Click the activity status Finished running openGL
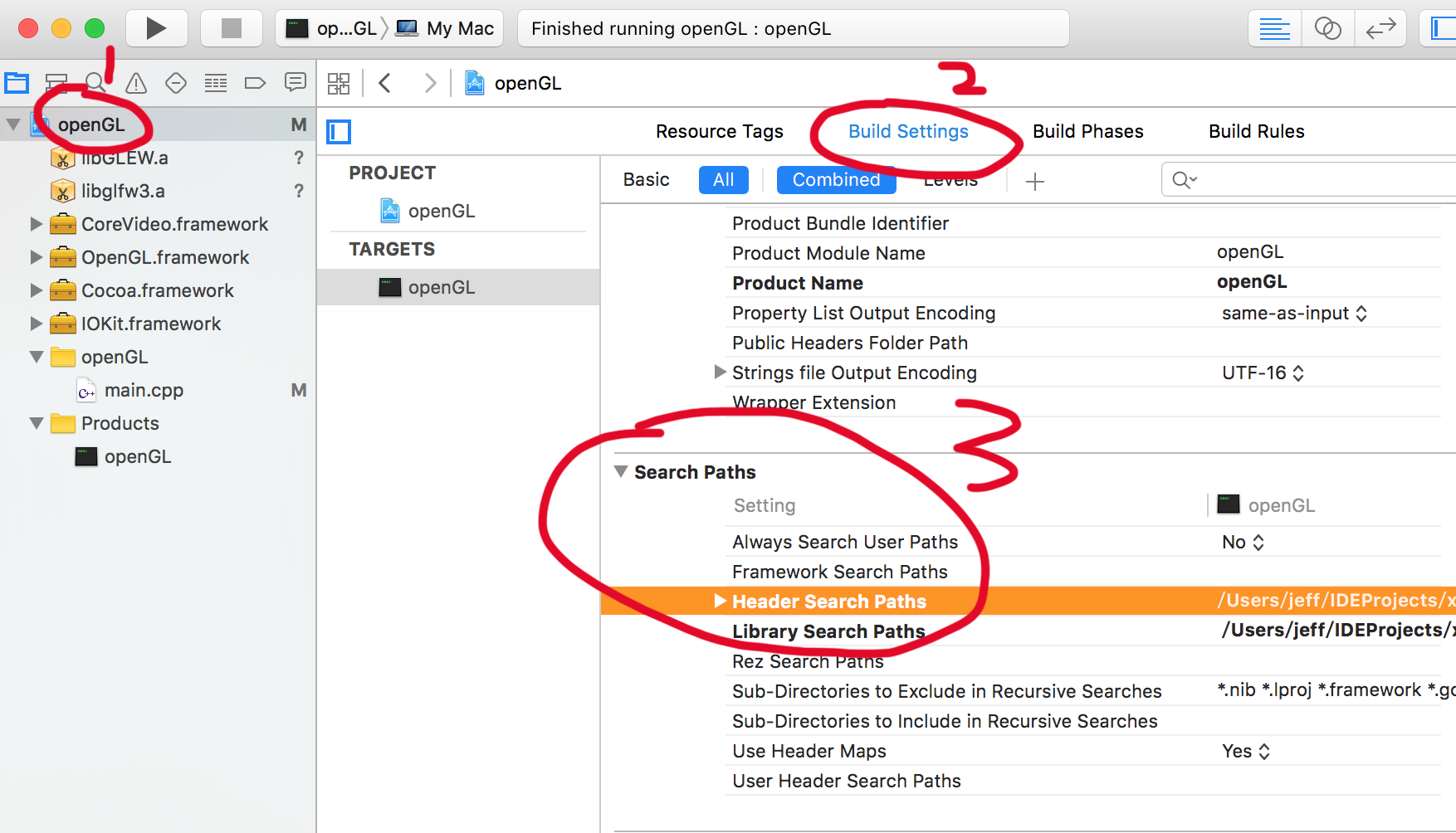The height and width of the screenshot is (833, 1456). point(793,28)
